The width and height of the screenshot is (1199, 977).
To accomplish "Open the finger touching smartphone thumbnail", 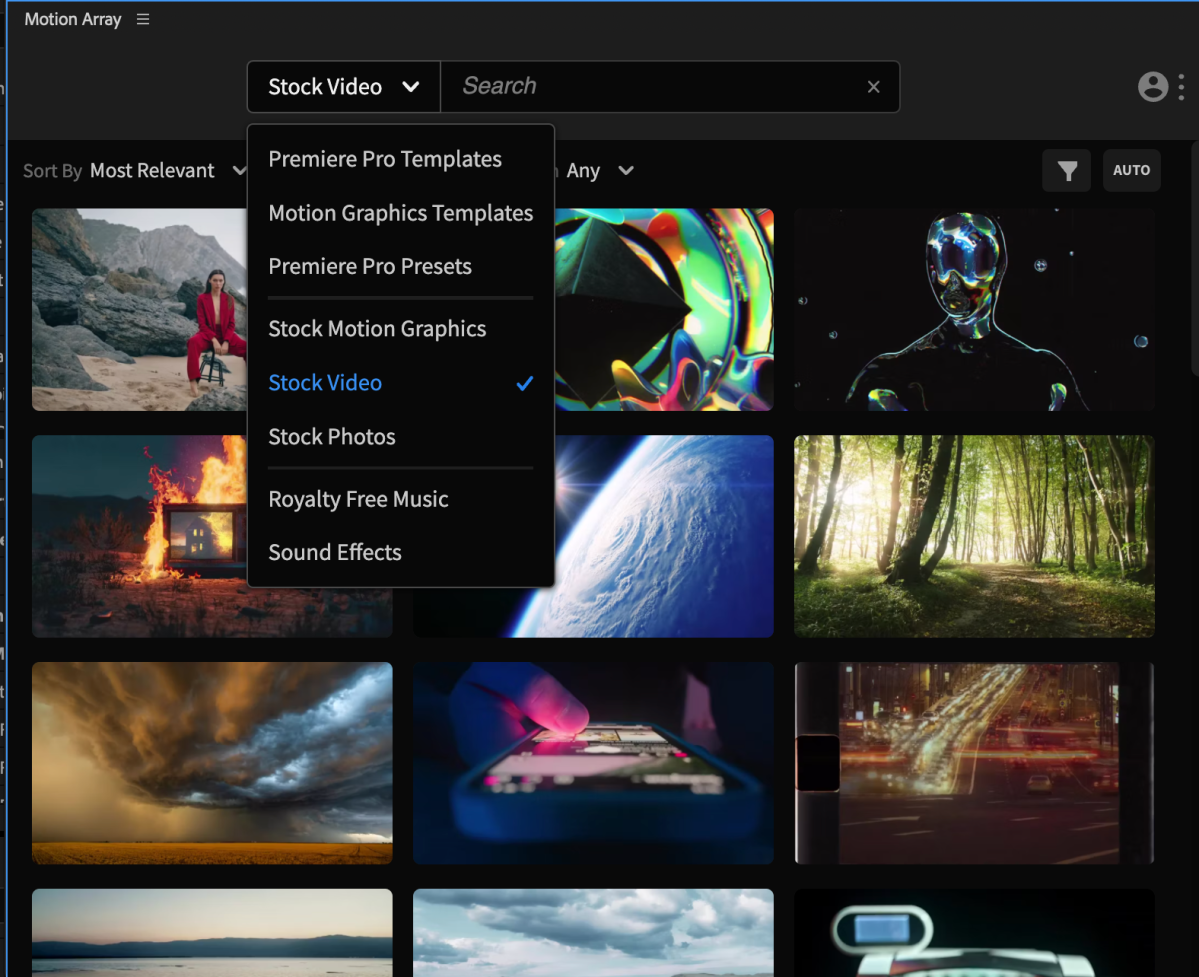I will (593, 763).
